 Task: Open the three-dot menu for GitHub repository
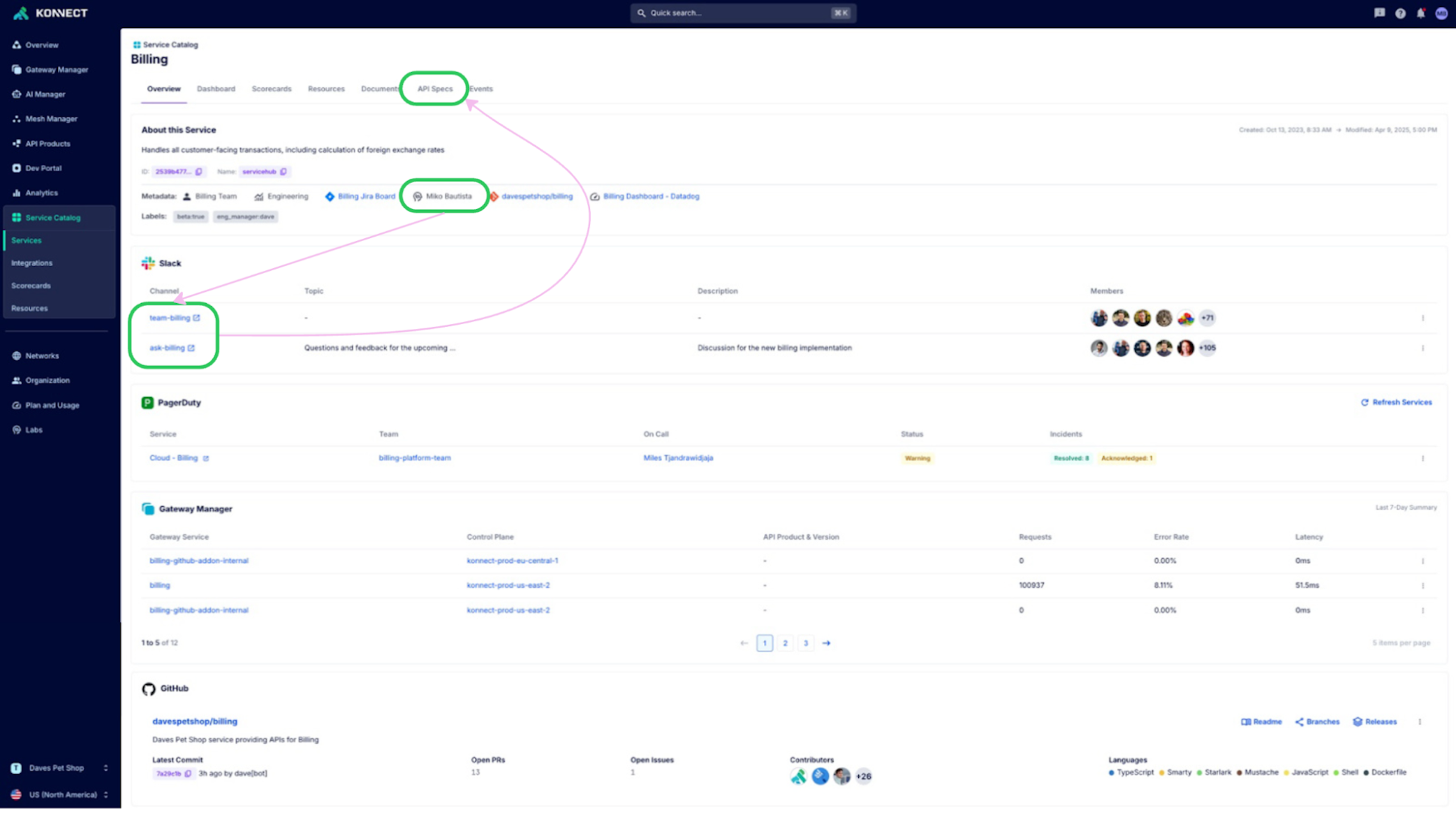[x=1419, y=721]
